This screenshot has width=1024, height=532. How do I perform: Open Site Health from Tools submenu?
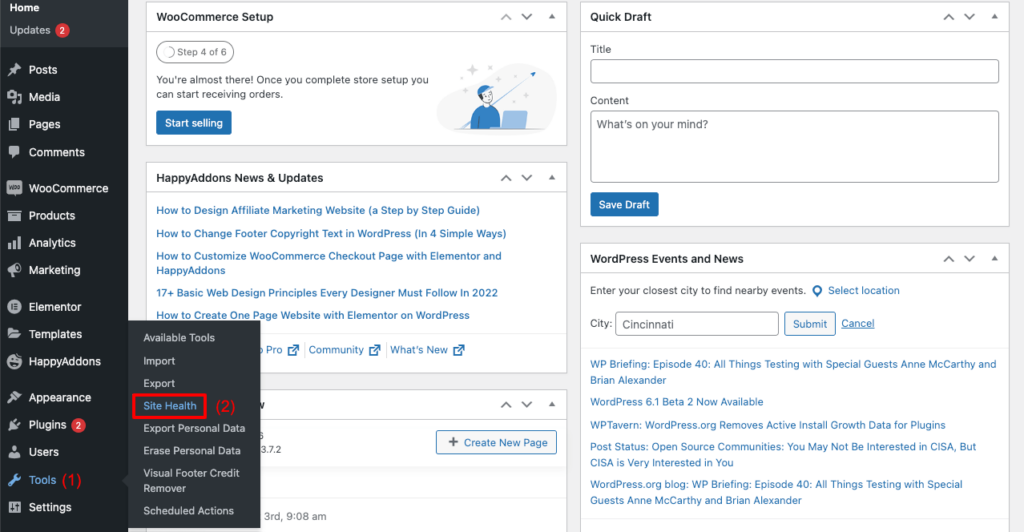[x=169, y=406]
